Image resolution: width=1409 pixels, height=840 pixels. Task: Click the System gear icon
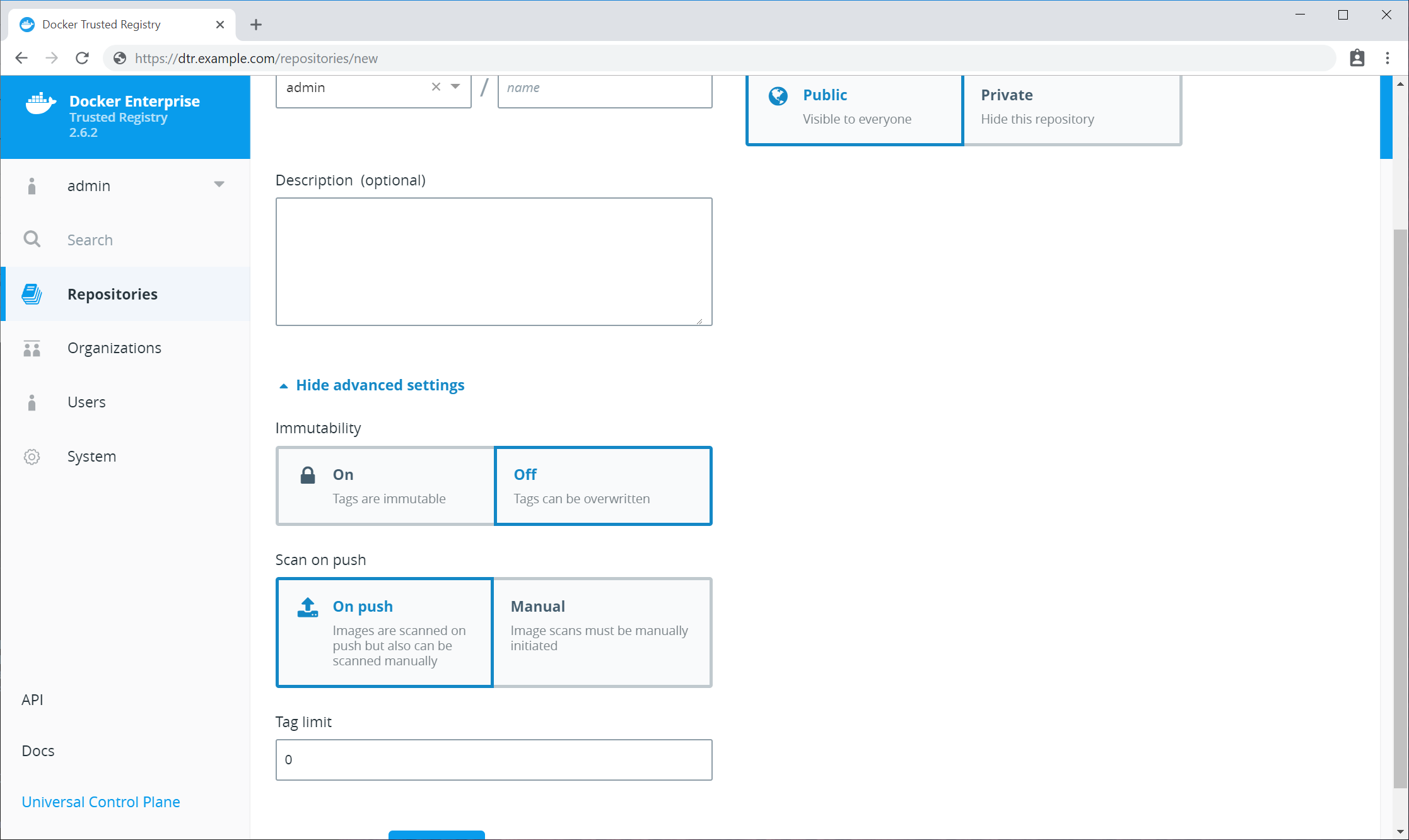(32, 457)
